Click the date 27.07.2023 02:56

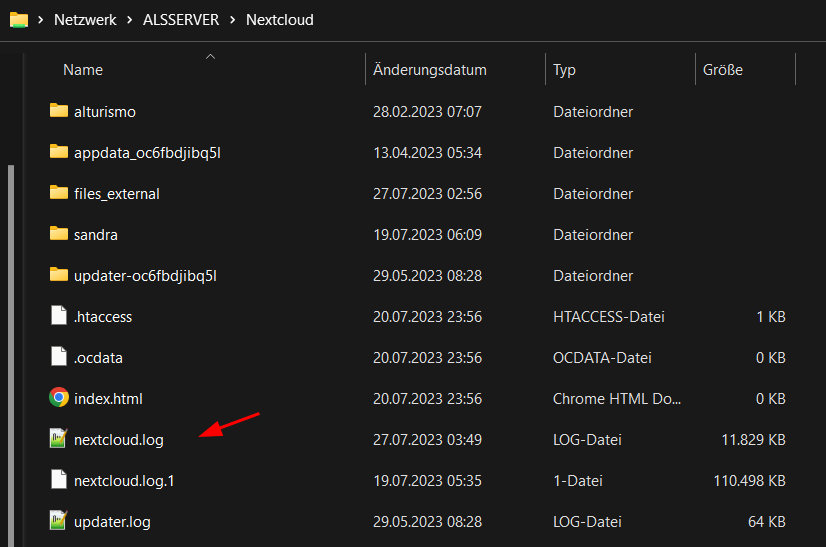point(427,194)
